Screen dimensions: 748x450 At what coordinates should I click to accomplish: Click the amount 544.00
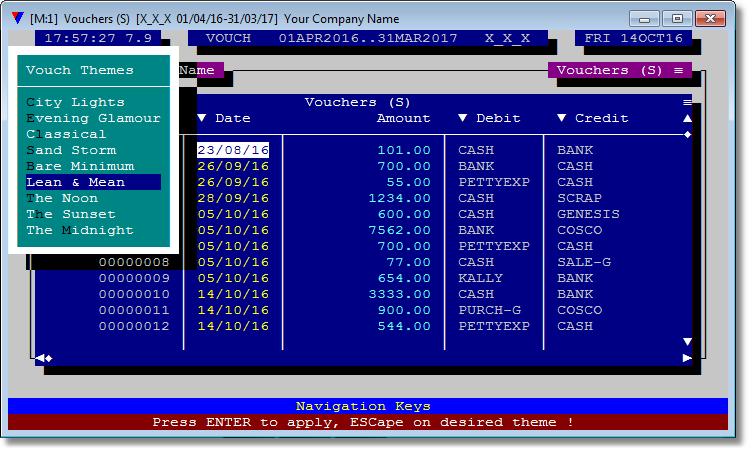point(404,326)
